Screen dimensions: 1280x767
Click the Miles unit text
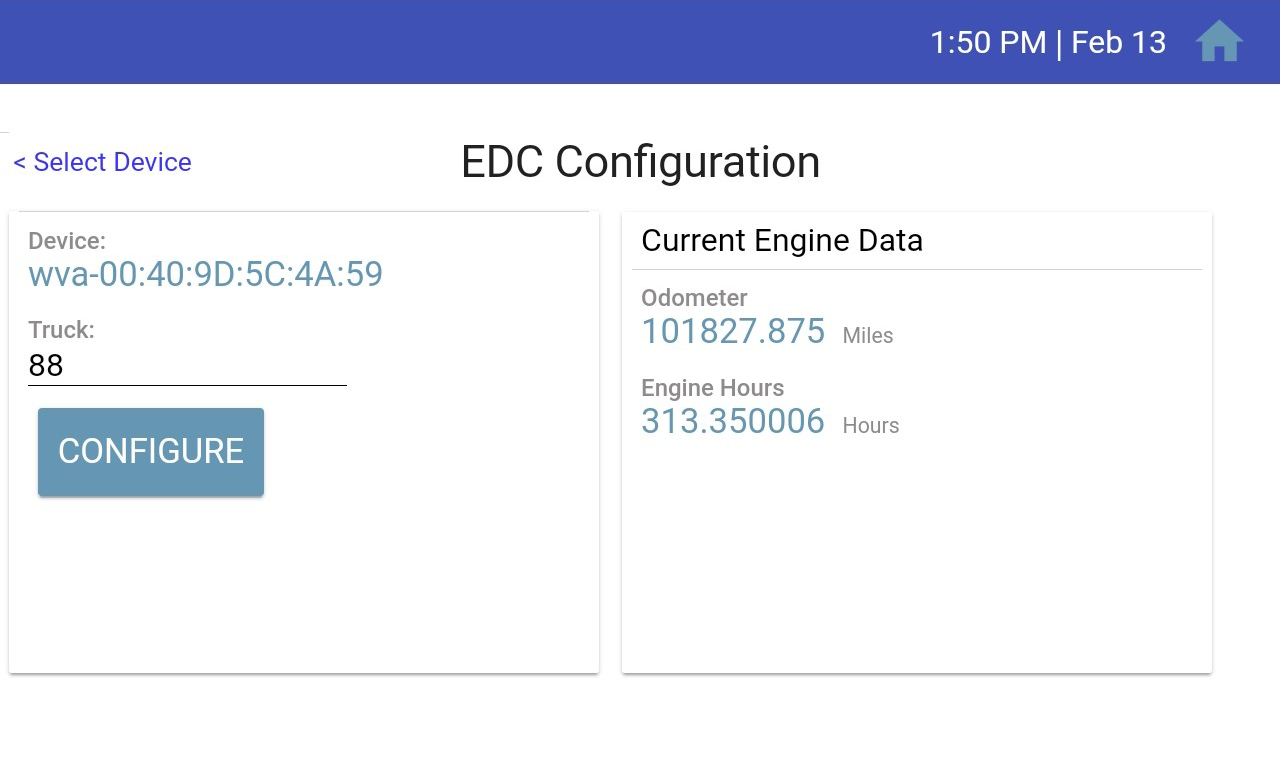pyautogui.click(x=868, y=336)
